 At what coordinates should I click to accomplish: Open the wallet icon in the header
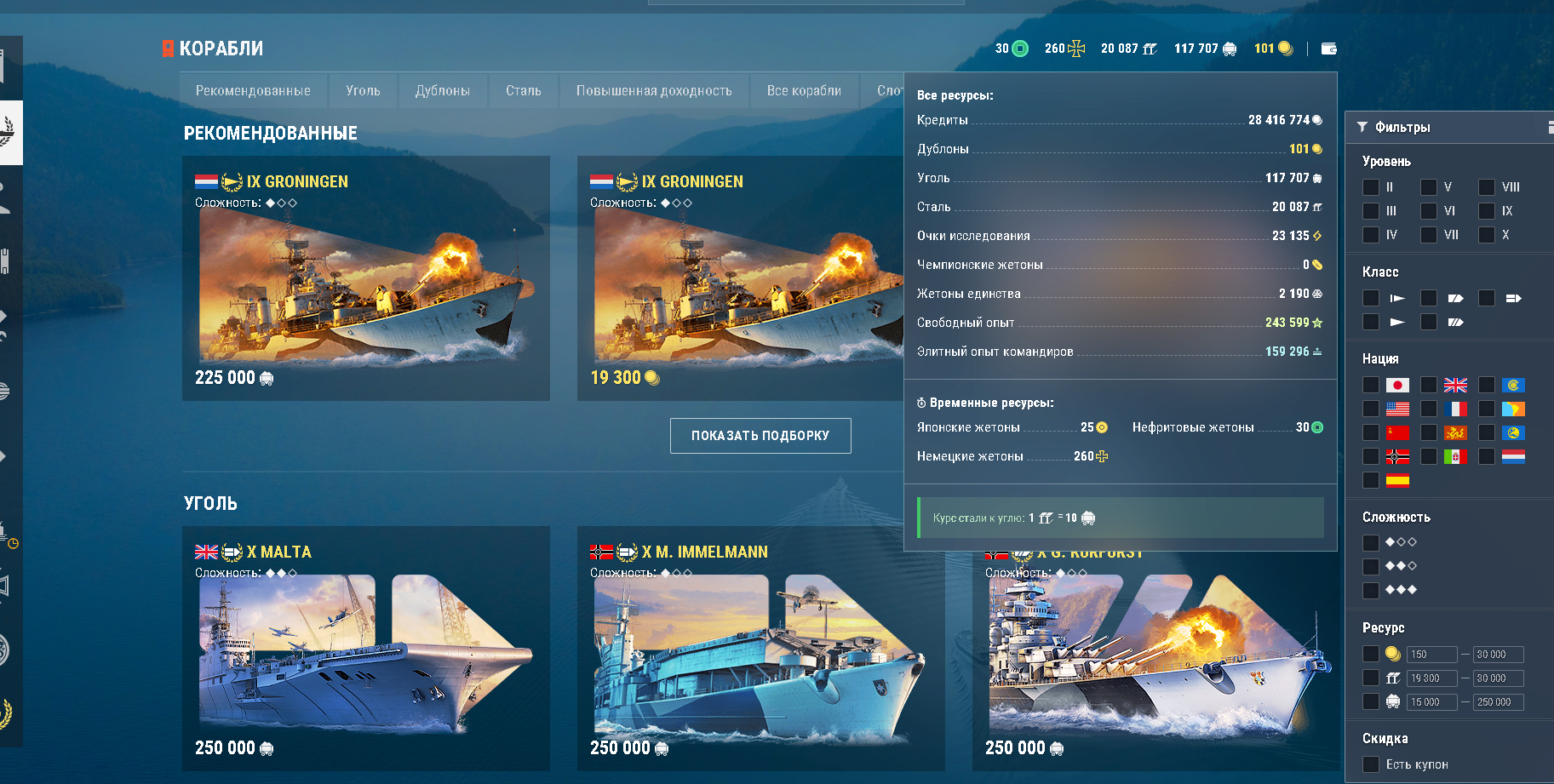click(x=1328, y=49)
